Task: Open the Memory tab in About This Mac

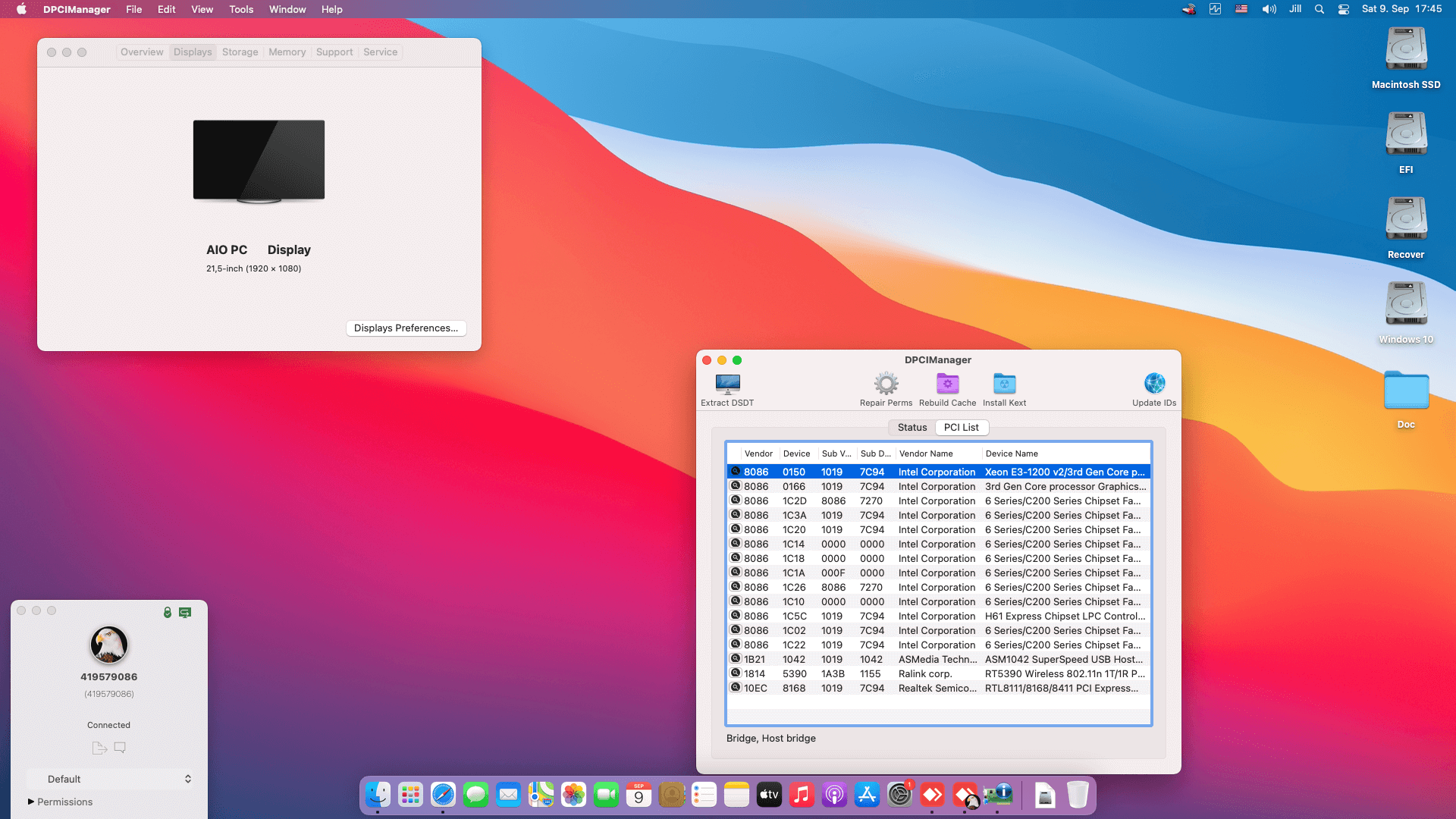Action: (x=287, y=52)
